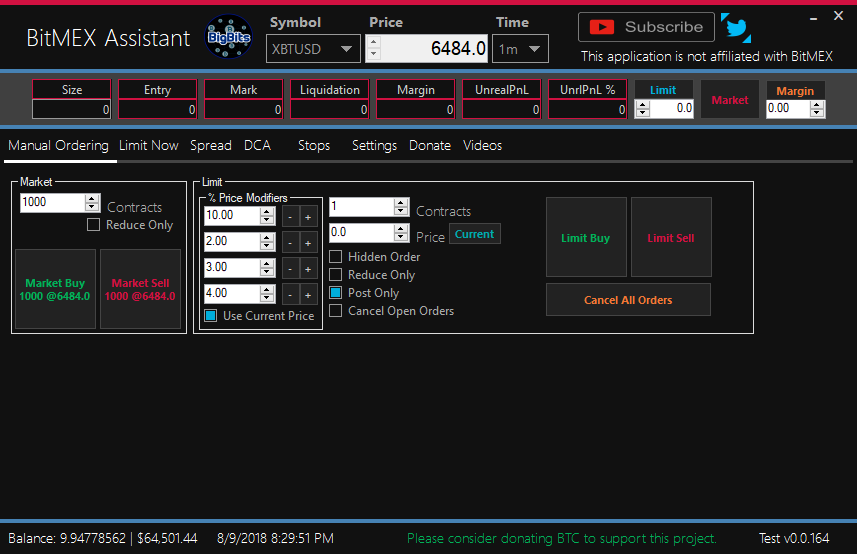Click the Market Sell 1000 @6484.0 button

pos(140,289)
